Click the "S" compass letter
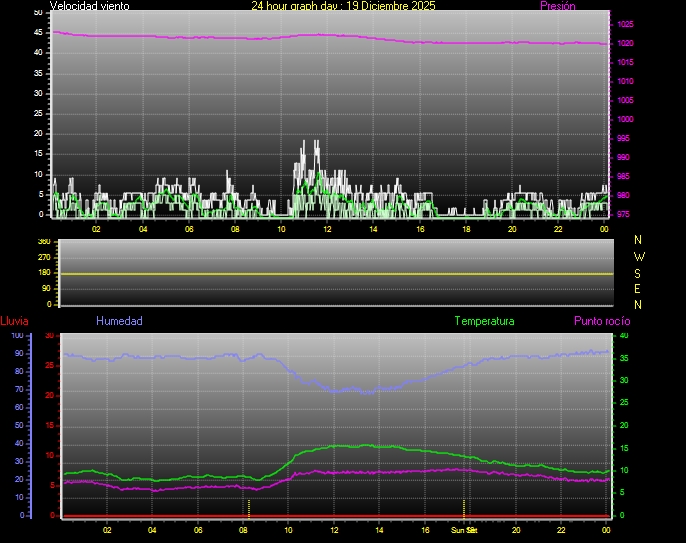Screen dimensions: 686x543 point(639,272)
